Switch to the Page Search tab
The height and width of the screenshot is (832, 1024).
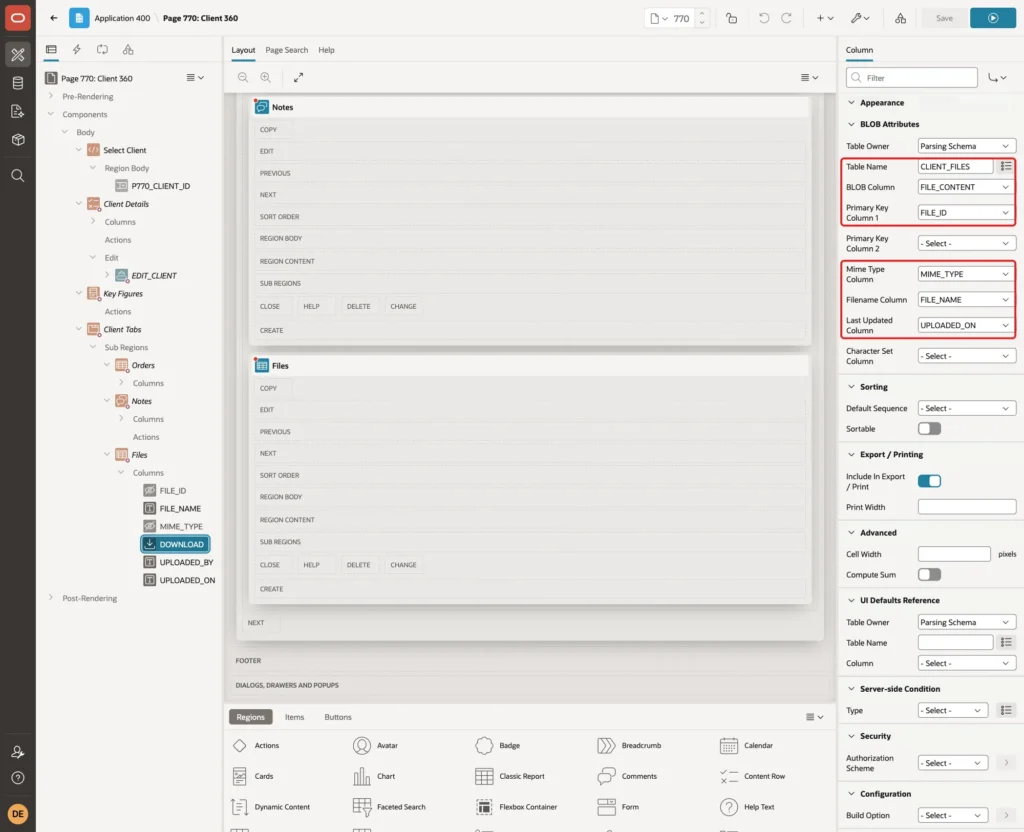(286, 50)
